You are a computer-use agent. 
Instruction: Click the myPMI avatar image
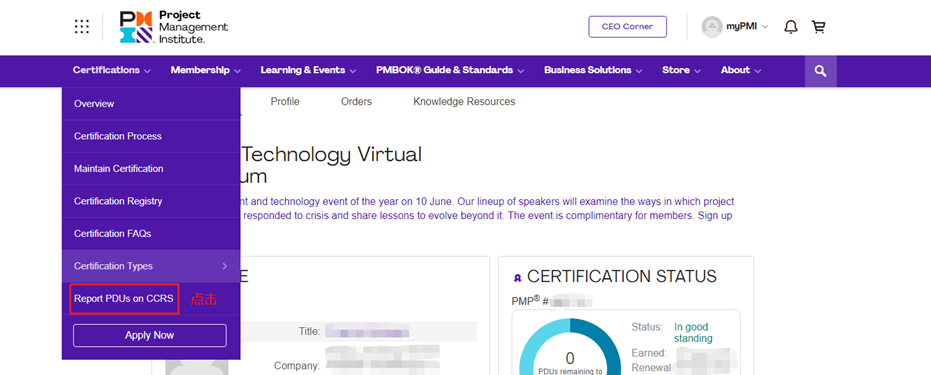(712, 27)
